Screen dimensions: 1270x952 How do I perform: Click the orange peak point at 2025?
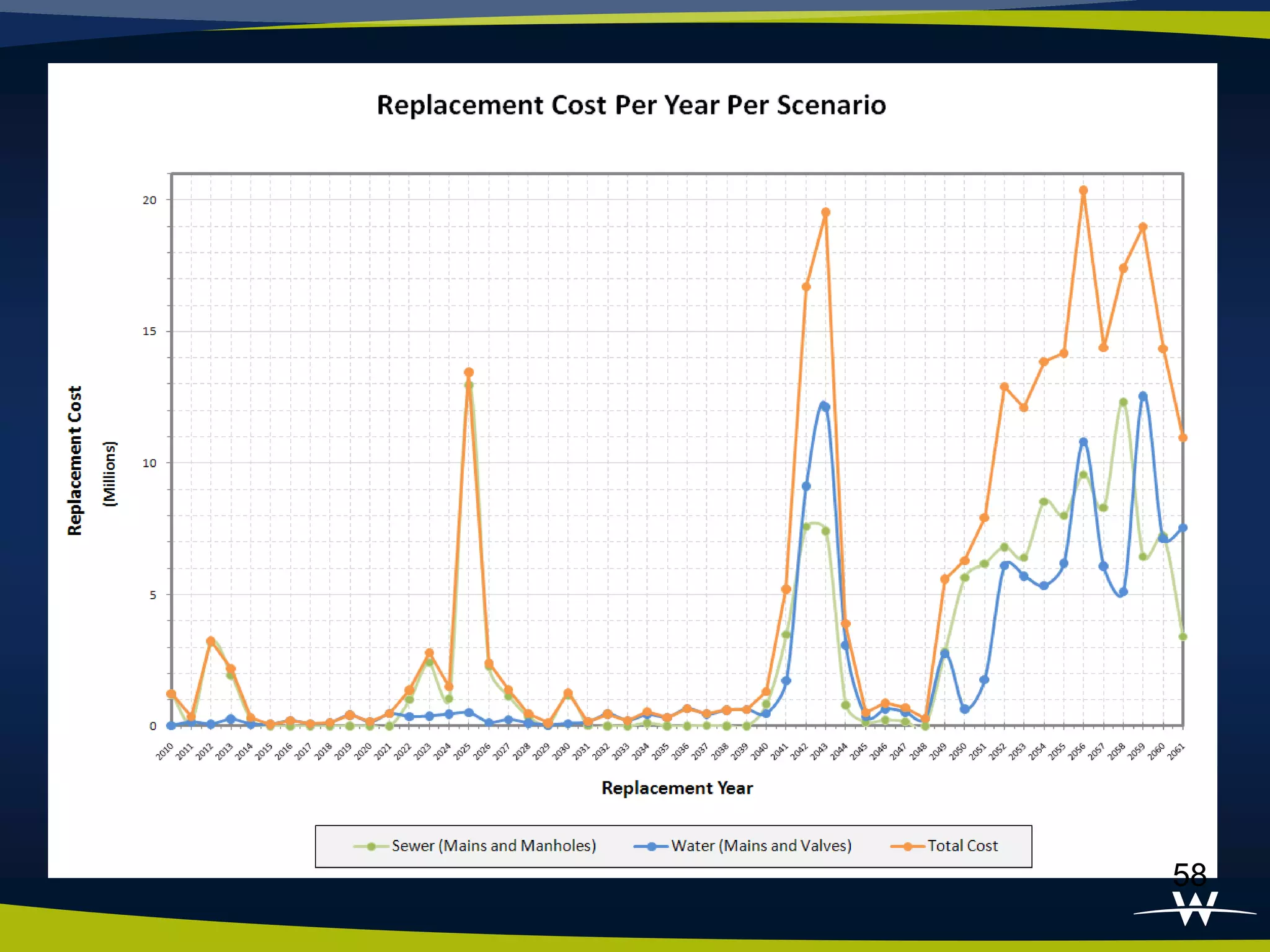click(x=469, y=372)
